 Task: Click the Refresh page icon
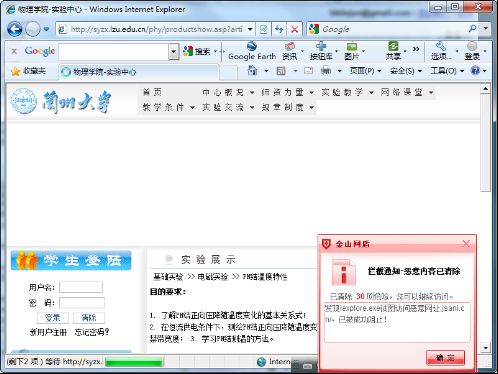(279, 29)
